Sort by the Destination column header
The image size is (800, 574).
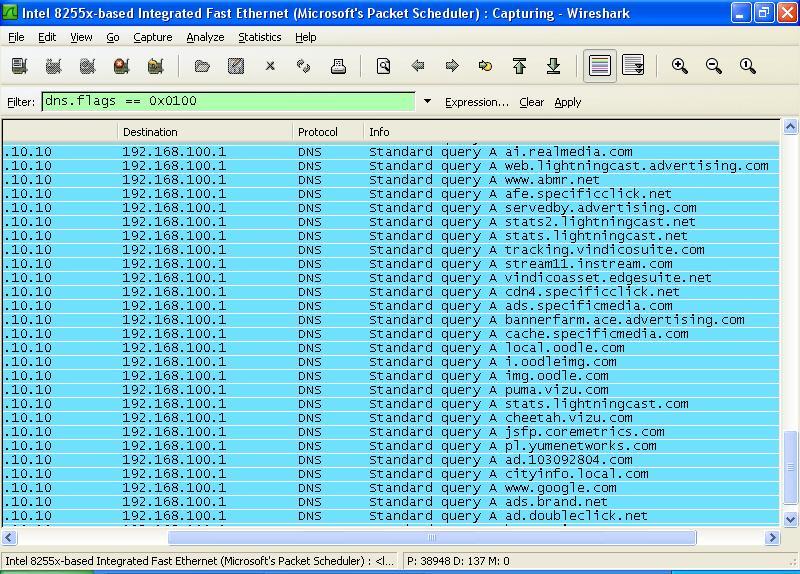click(x=205, y=132)
